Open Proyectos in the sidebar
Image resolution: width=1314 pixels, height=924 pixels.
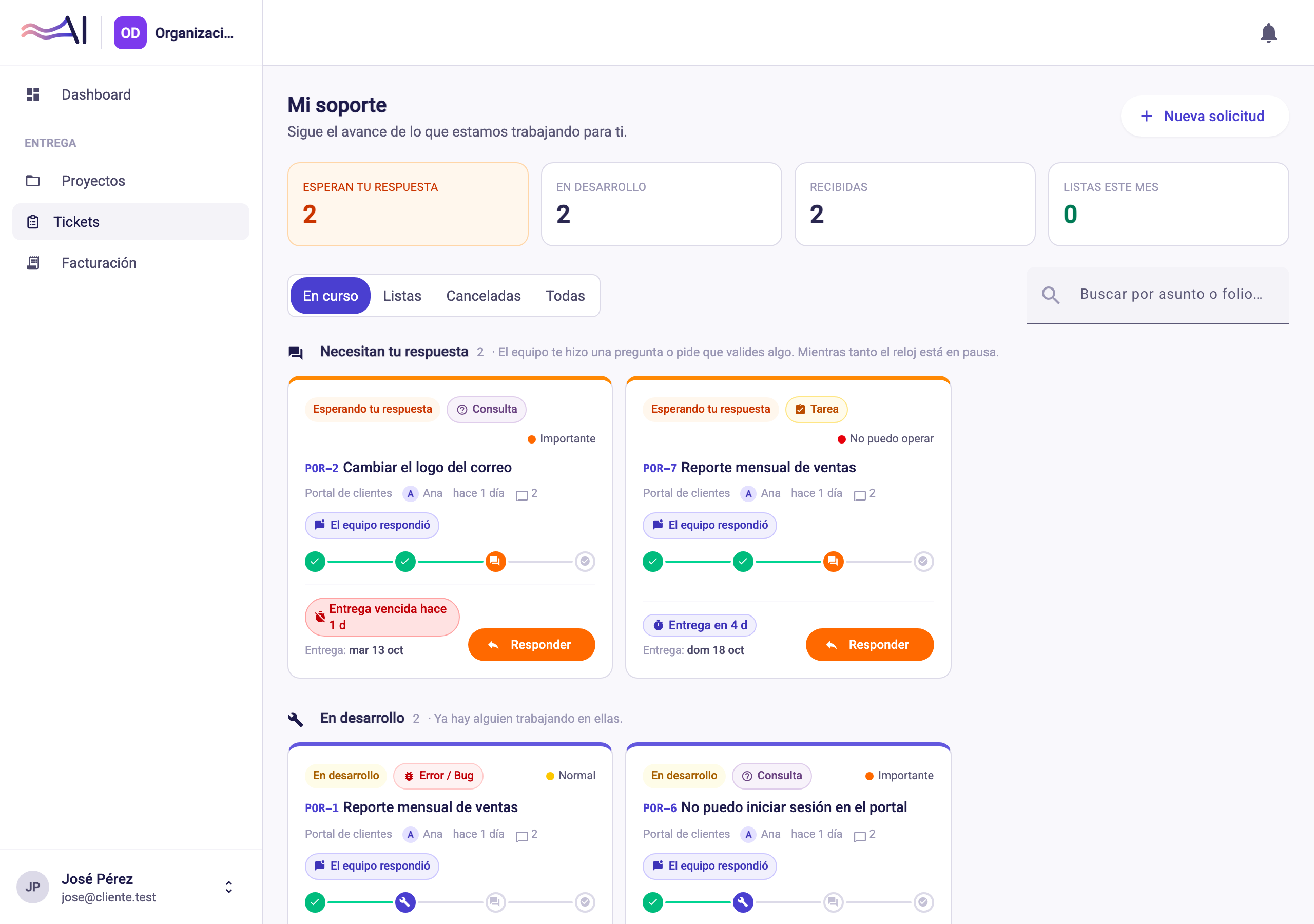pyautogui.click(x=130, y=181)
